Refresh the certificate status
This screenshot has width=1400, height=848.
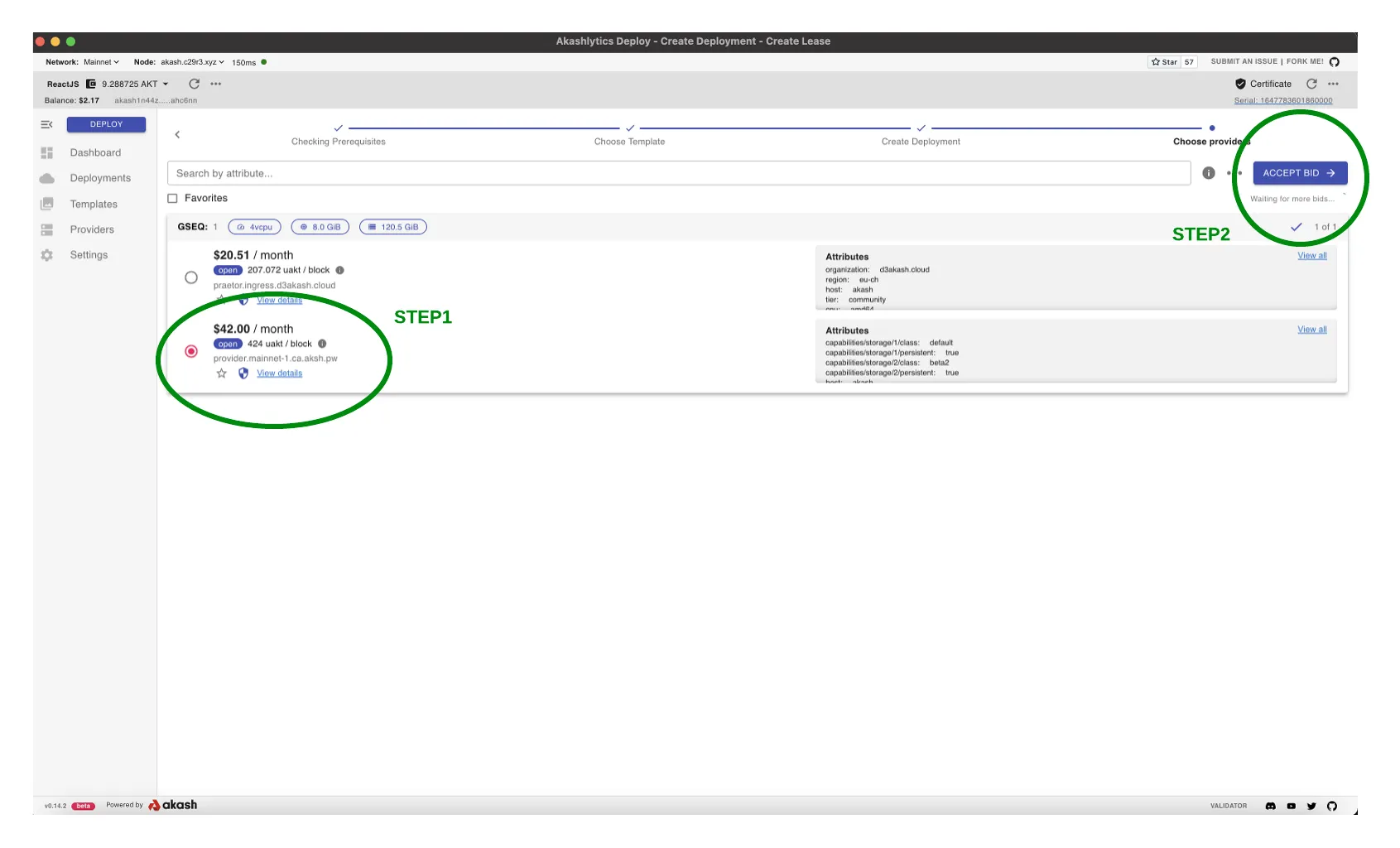click(x=1311, y=84)
